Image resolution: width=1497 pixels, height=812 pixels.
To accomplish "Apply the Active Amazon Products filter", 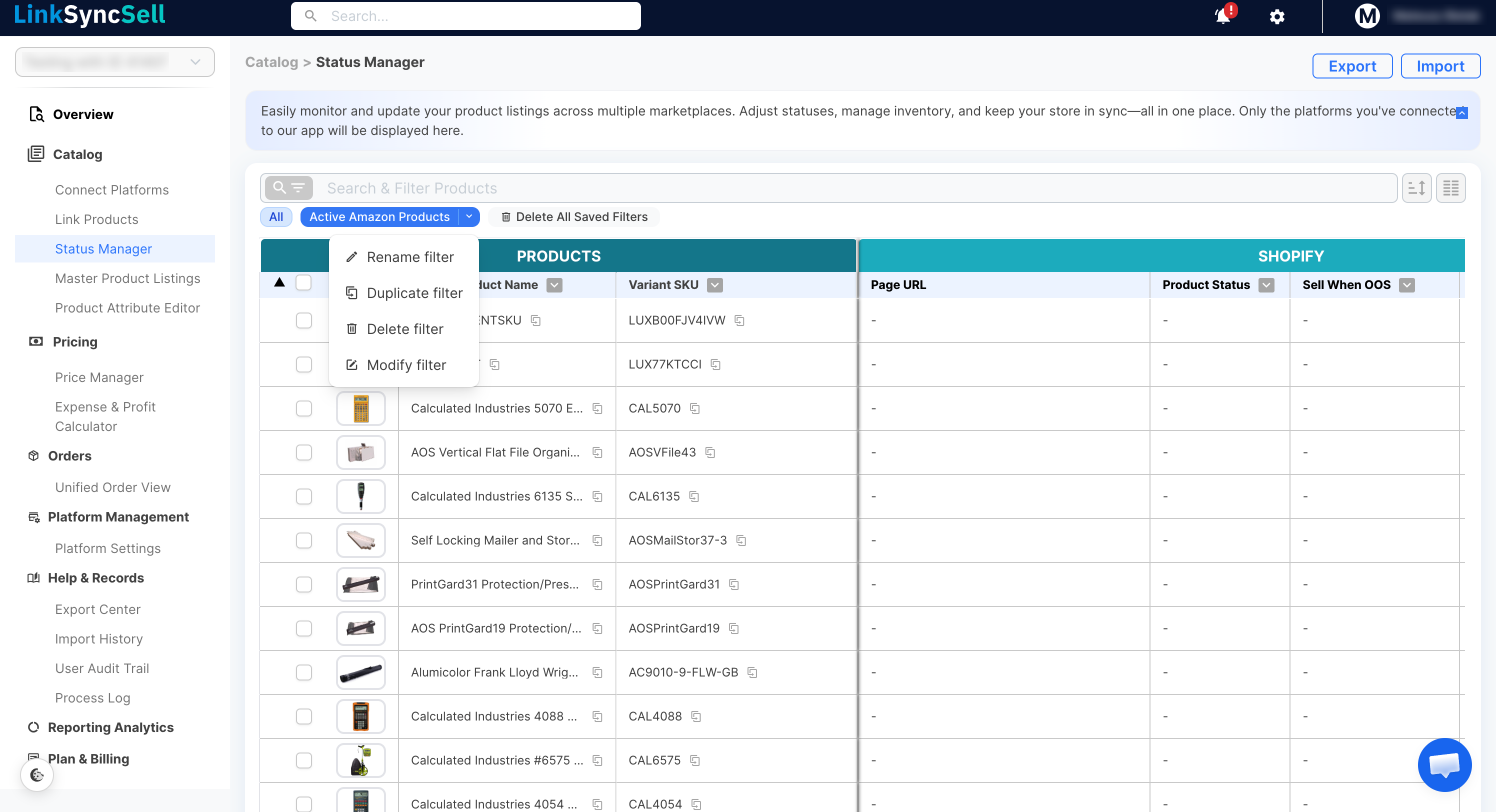I will click(380, 217).
